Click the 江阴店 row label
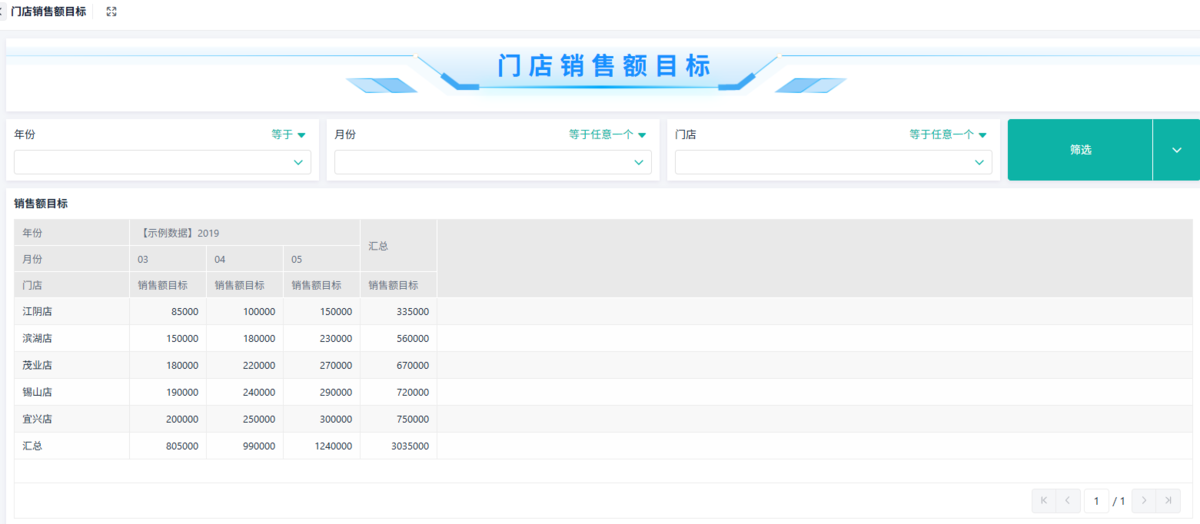The image size is (1200, 524). coord(37,312)
